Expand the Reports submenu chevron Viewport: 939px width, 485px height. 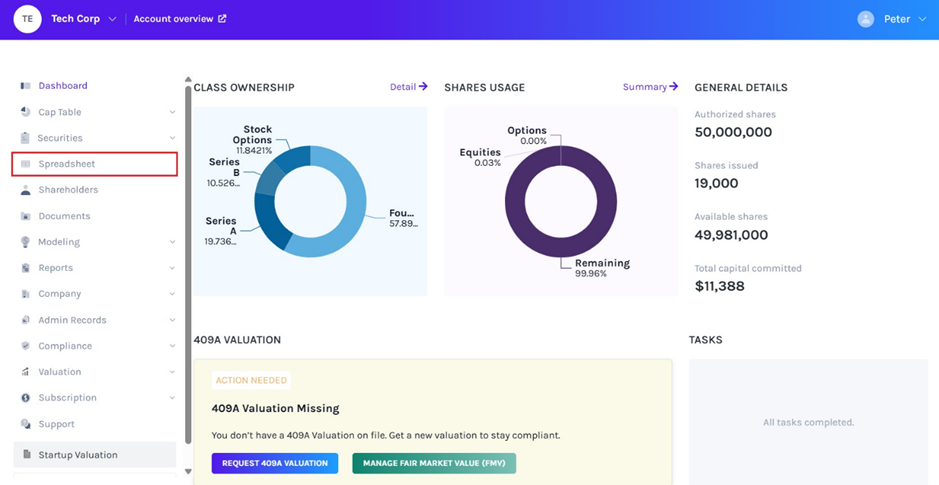[172, 268]
